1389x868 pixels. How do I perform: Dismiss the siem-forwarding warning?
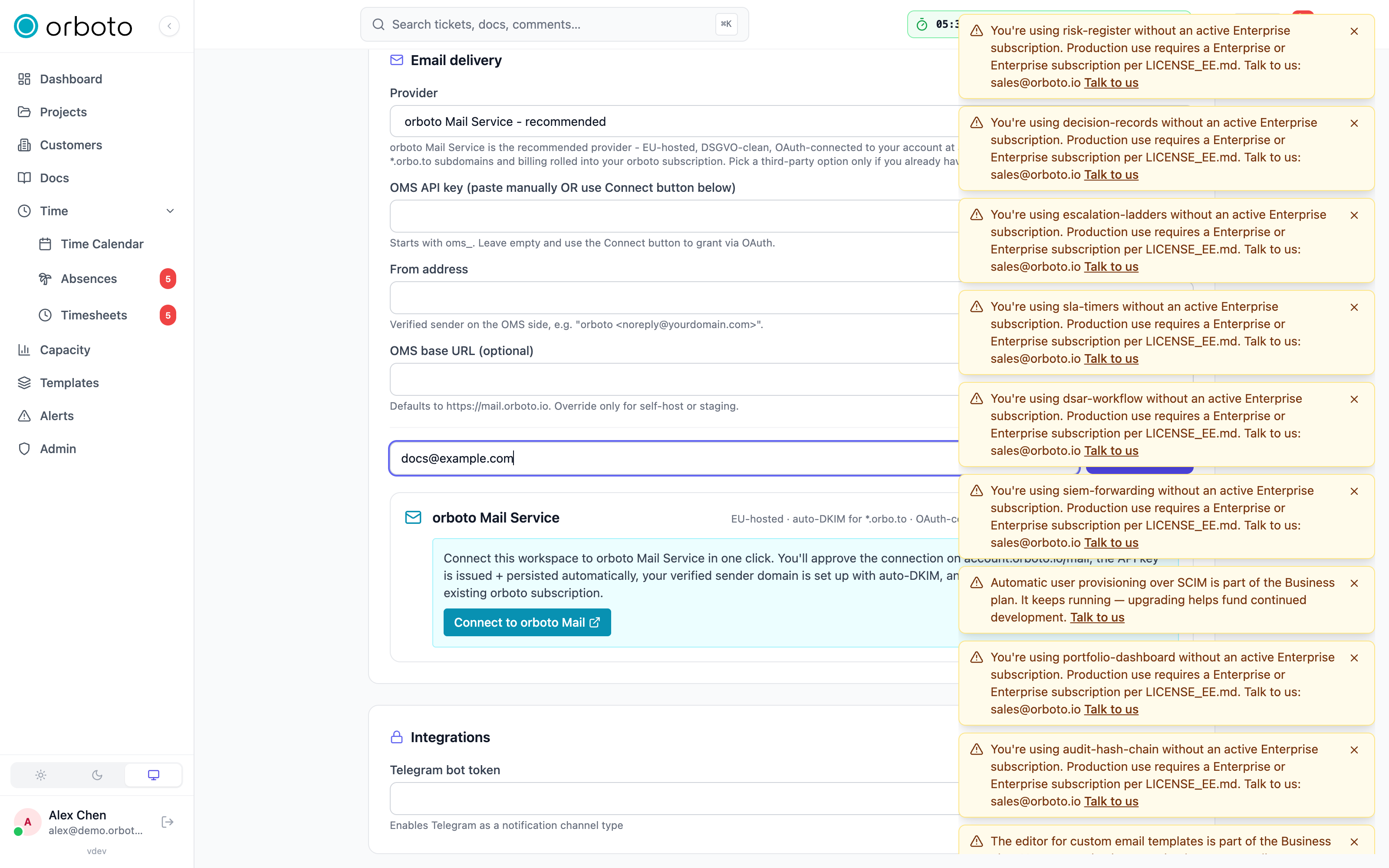click(1354, 491)
